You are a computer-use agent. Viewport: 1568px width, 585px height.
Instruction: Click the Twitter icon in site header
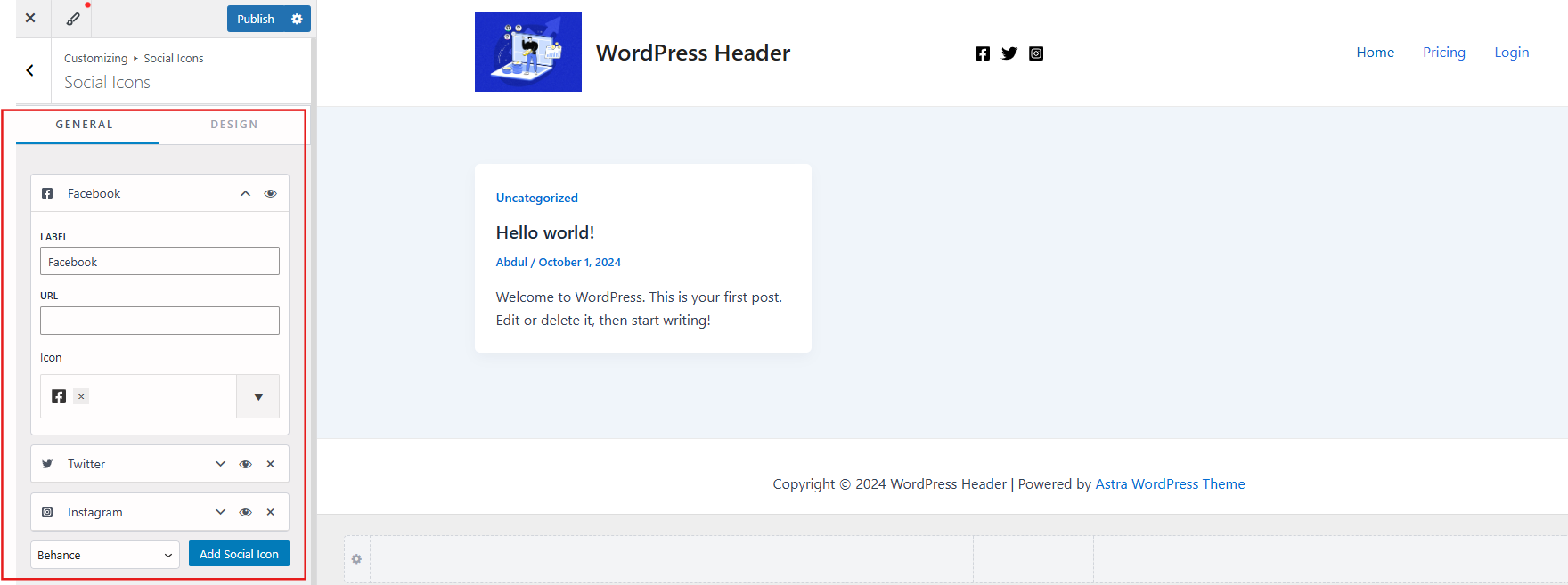pos(1009,53)
